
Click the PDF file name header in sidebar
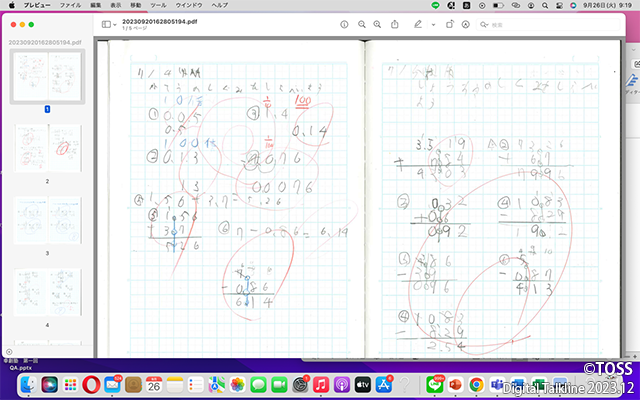tap(45, 43)
